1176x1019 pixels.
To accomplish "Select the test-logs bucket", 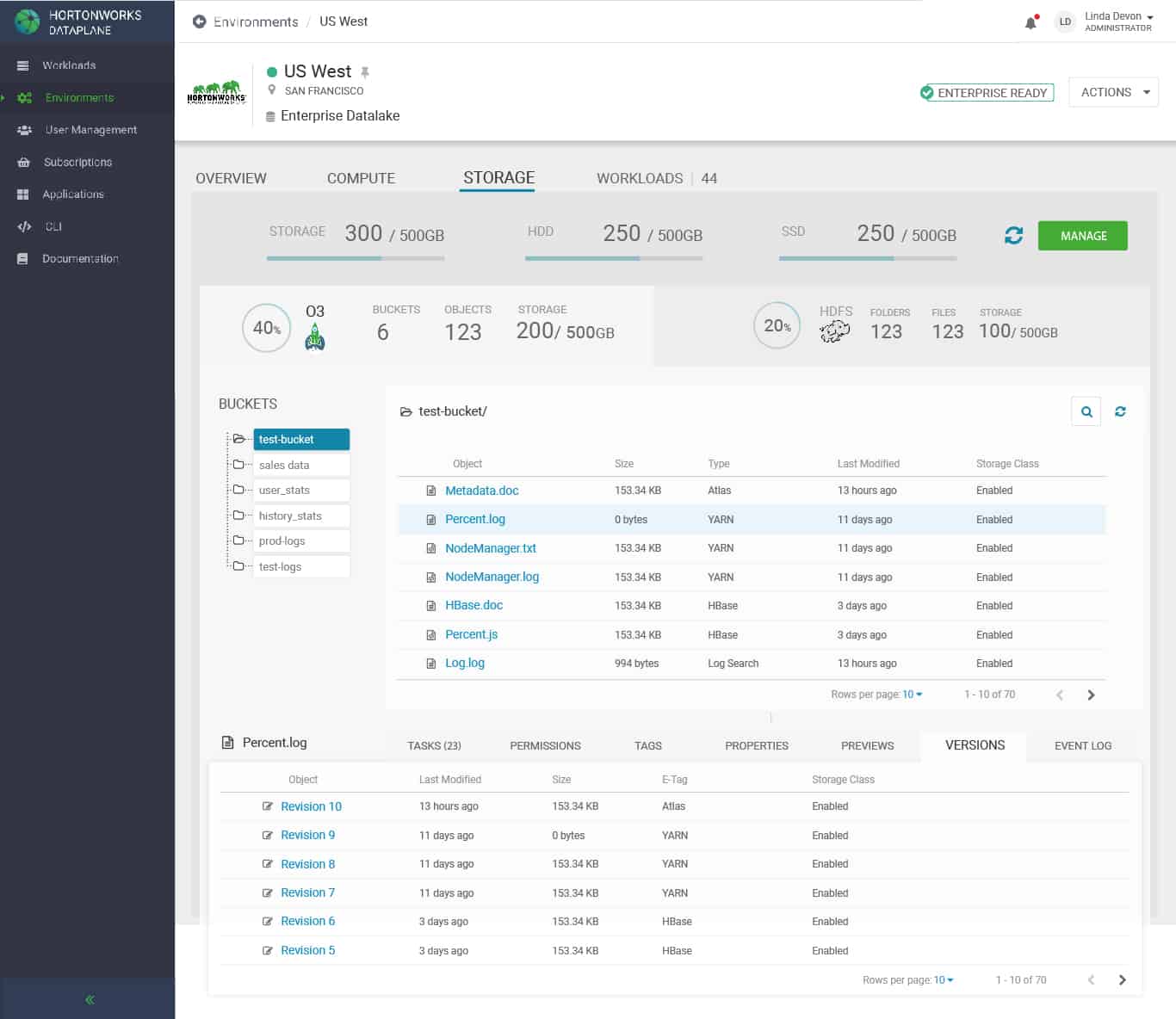I will coord(300,566).
